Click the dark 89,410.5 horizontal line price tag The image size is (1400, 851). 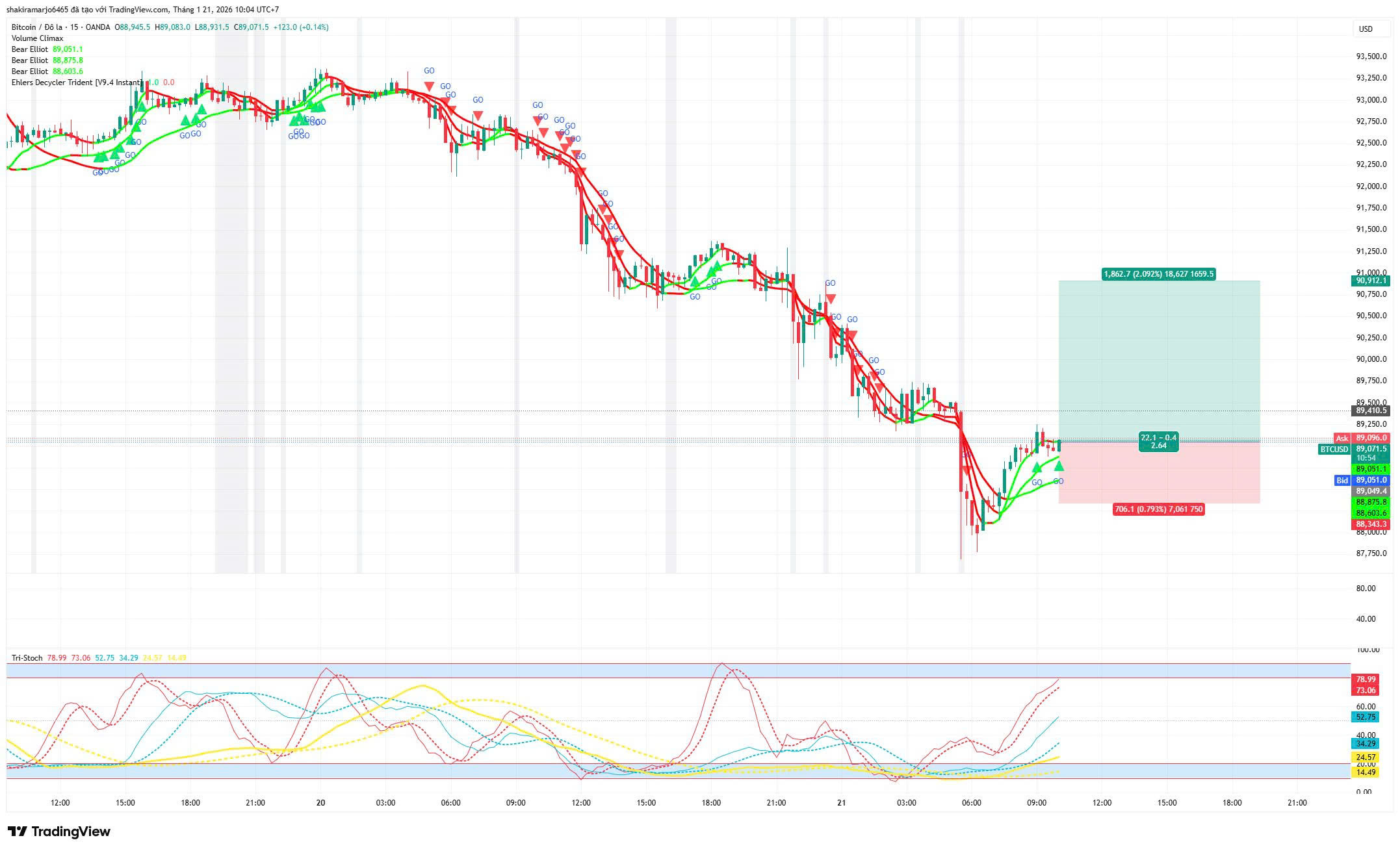[1370, 411]
